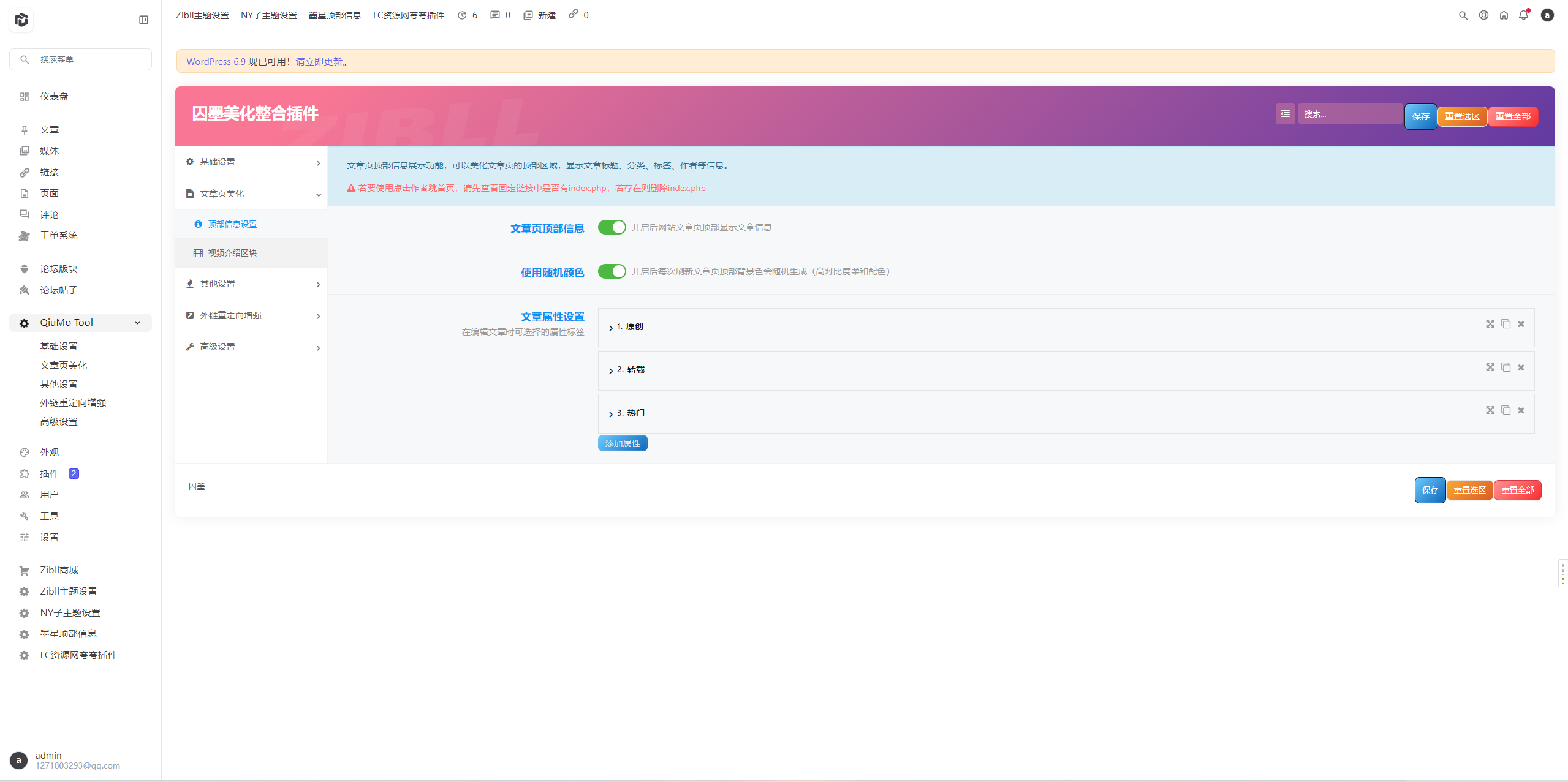
Task: Click the search magnifier in the top bar
Action: (1463, 15)
